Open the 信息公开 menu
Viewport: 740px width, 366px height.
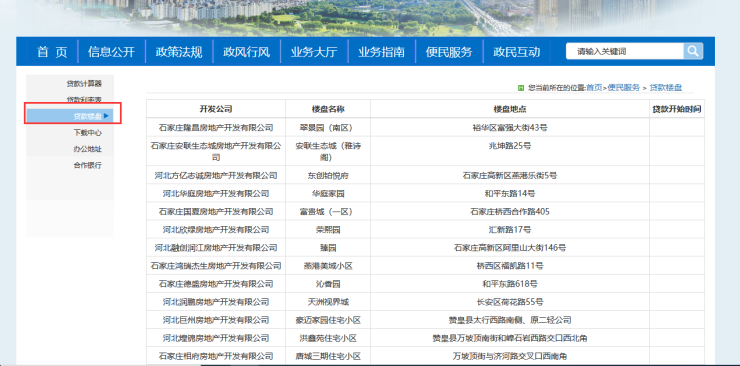111,52
